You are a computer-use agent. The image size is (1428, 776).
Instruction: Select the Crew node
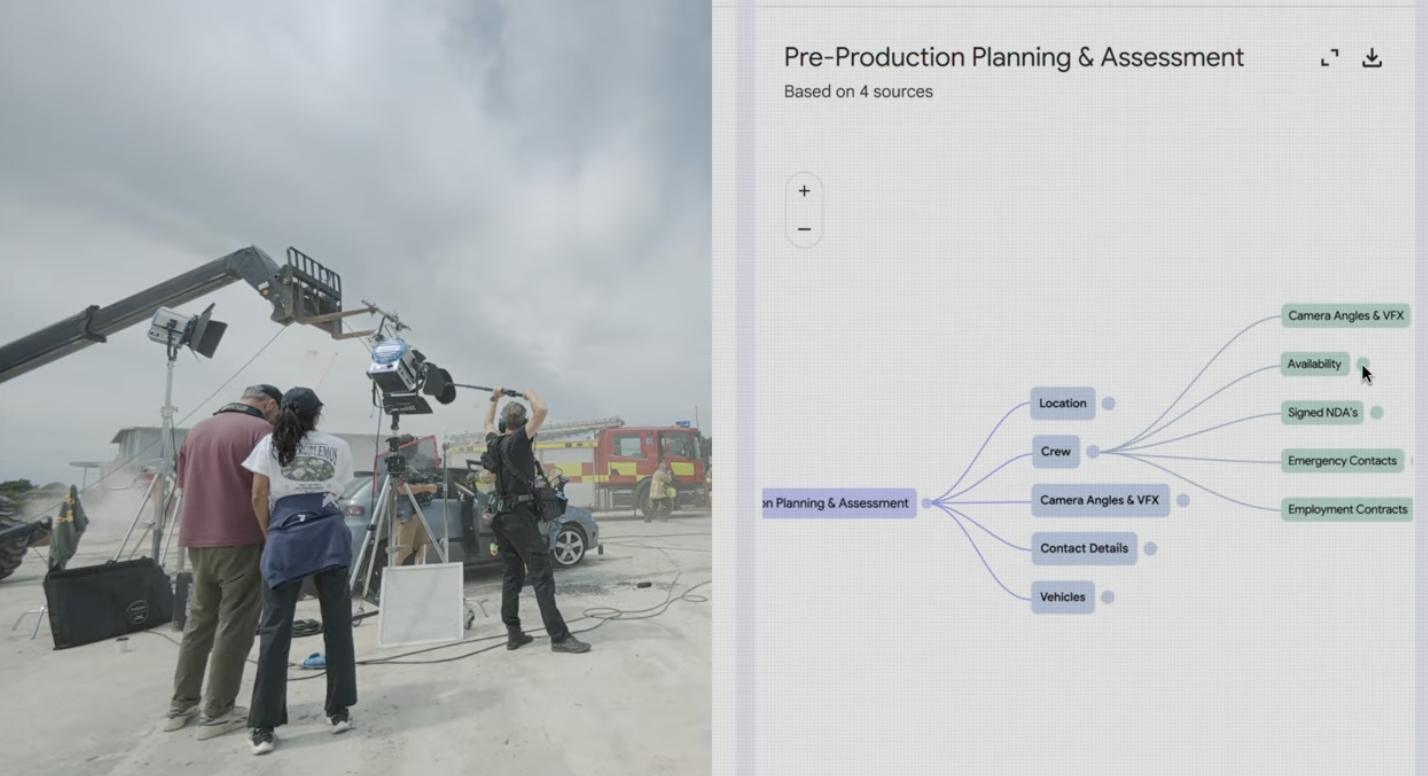point(1055,451)
